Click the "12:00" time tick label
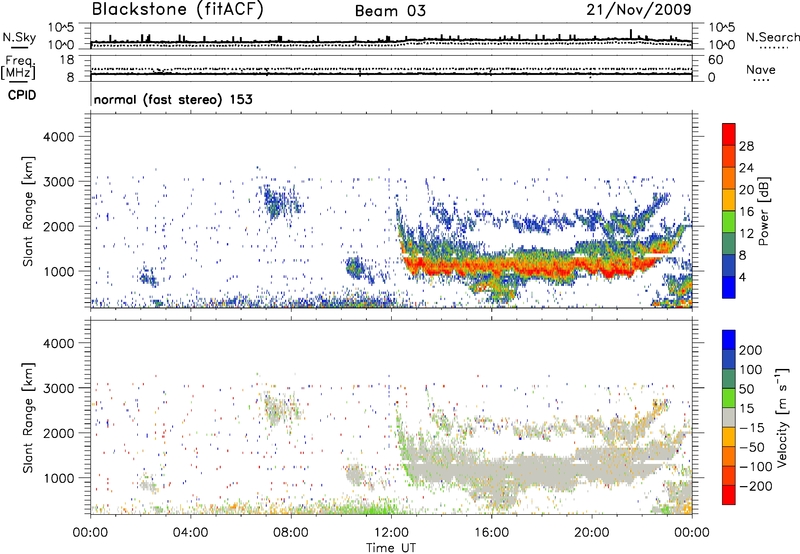 tap(391, 533)
